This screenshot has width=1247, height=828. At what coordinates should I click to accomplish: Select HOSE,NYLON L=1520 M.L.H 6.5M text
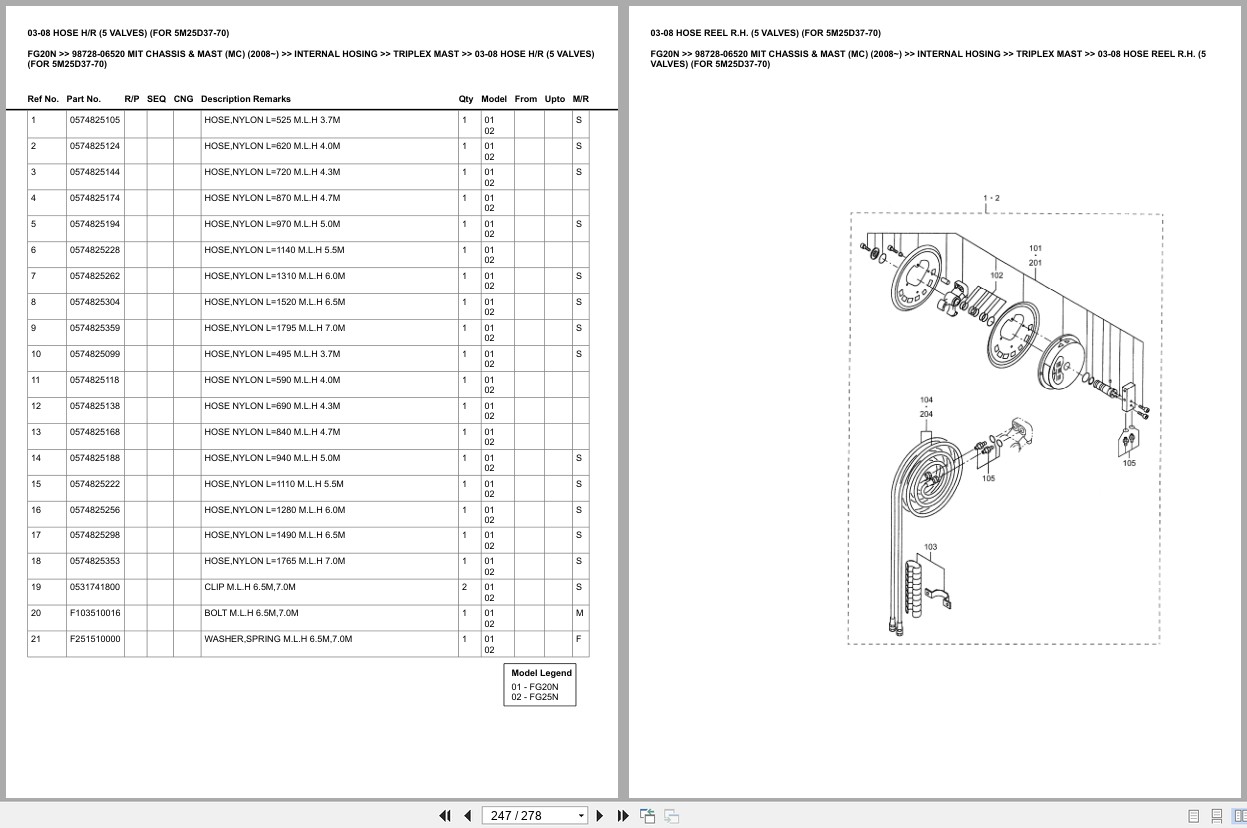[274, 302]
